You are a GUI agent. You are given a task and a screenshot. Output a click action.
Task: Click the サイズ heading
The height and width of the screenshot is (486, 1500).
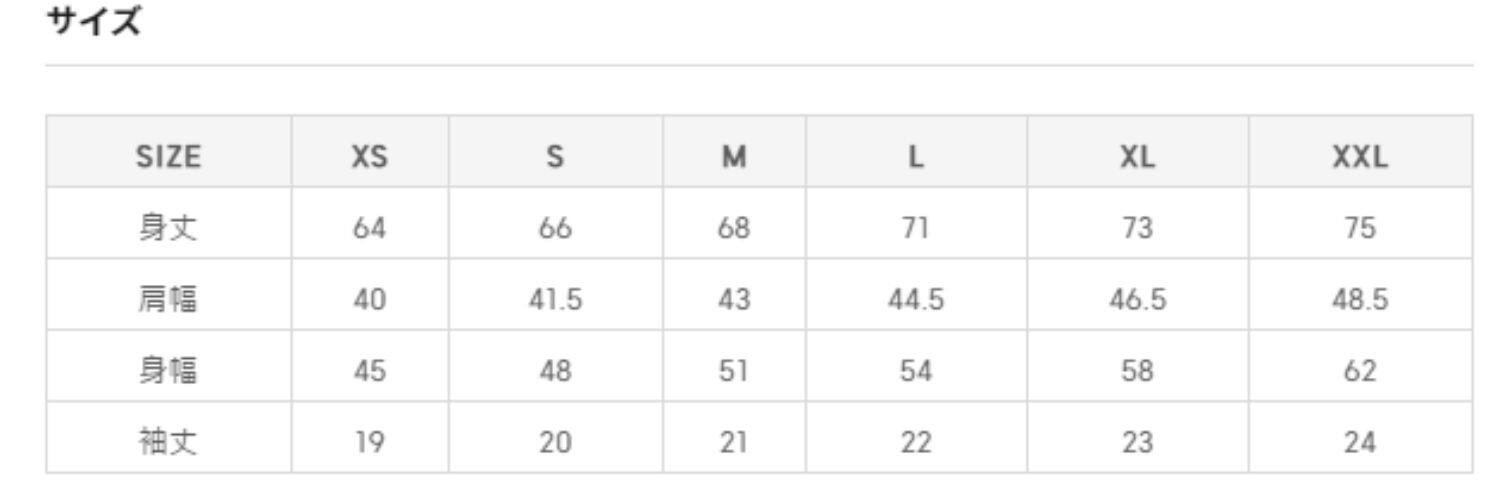coord(95,23)
